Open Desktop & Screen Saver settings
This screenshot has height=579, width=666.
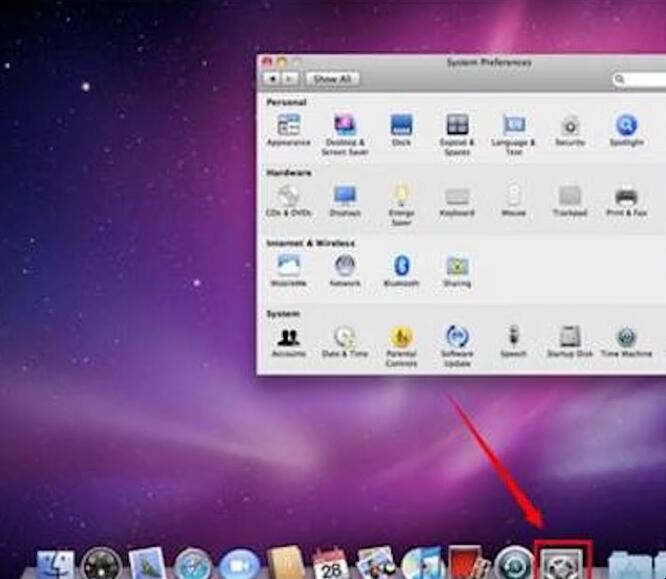point(345,127)
